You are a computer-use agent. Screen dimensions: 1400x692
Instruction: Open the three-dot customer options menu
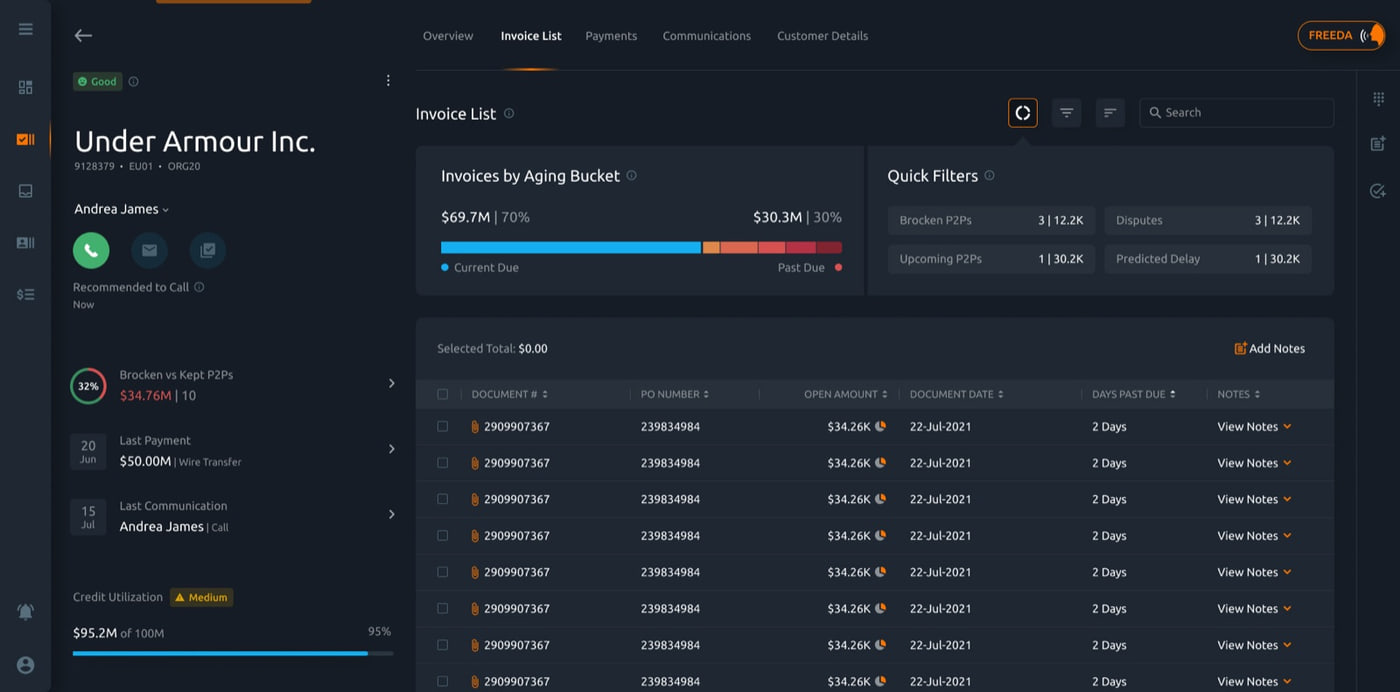(x=389, y=81)
